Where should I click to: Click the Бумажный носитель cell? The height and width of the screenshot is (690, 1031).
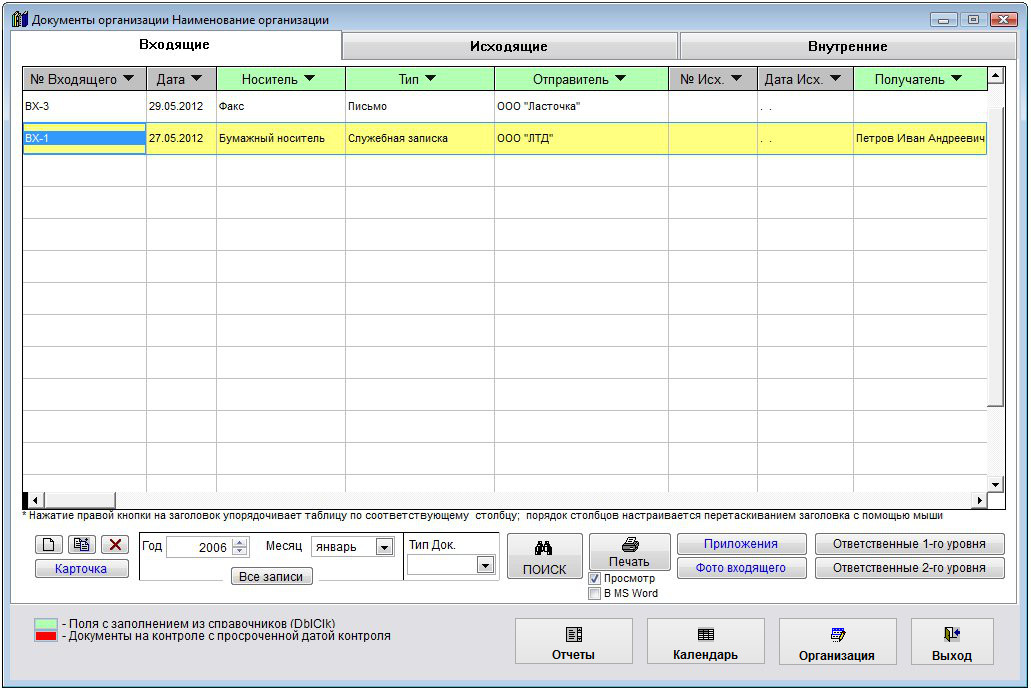281,139
